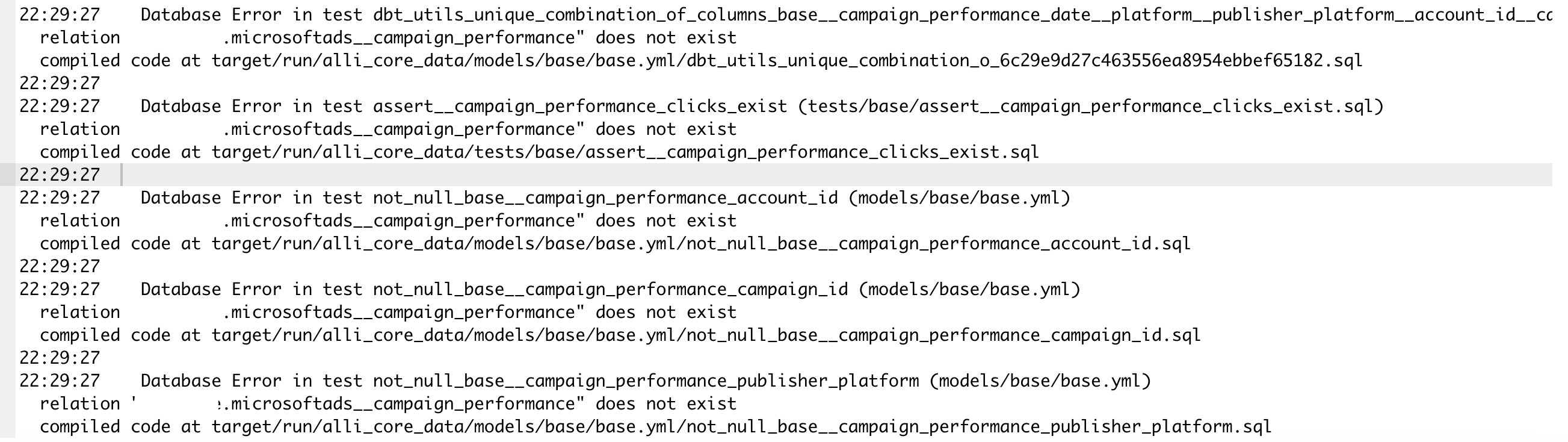Click the word "relation" under the clicks_exist error
The width and height of the screenshot is (1568, 442).
coord(80,129)
